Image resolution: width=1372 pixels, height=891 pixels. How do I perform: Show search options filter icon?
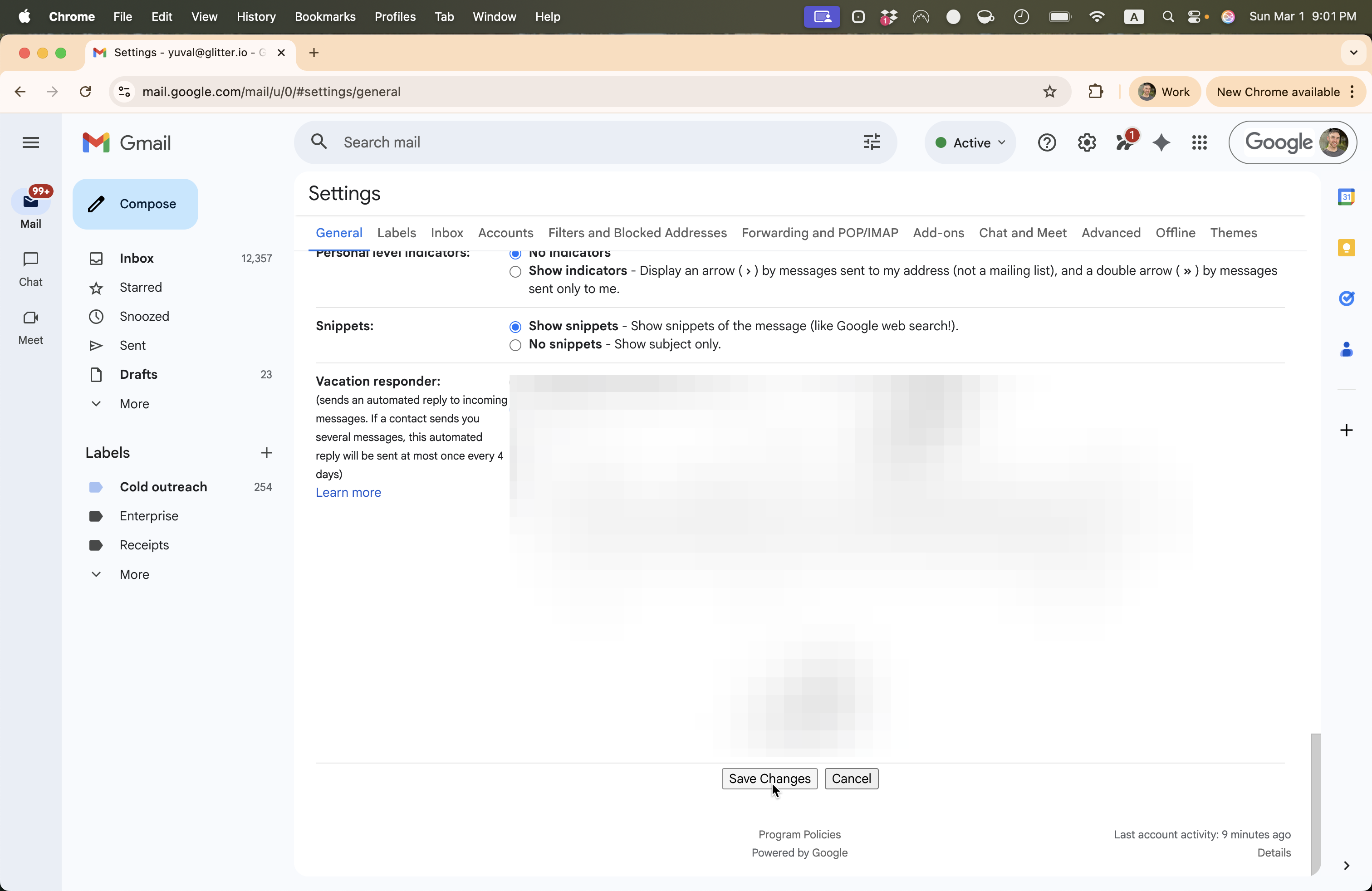point(872,142)
